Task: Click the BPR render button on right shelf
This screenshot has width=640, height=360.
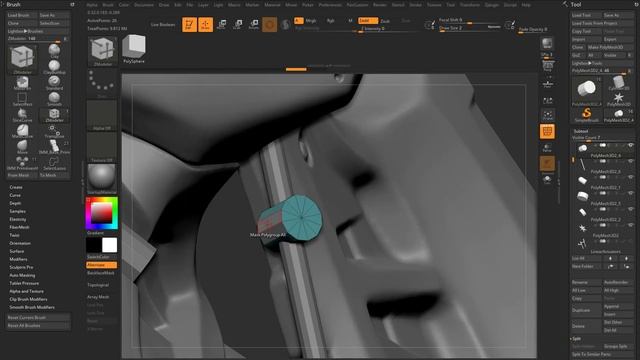Action: 547,43
